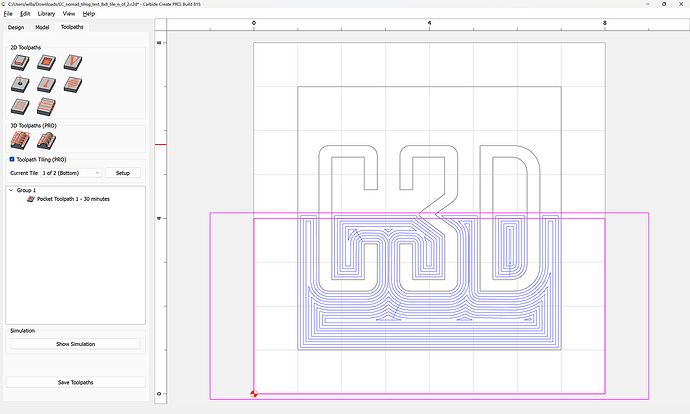The width and height of the screenshot is (690, 414).
Task: Select the Pocket toolpath icon
Action: point(46,62)
